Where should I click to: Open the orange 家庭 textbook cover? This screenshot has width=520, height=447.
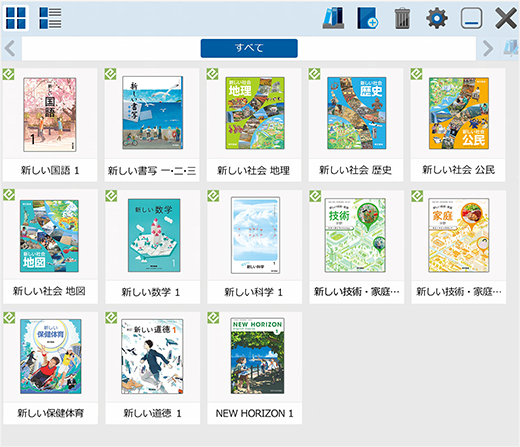[459, 235]
